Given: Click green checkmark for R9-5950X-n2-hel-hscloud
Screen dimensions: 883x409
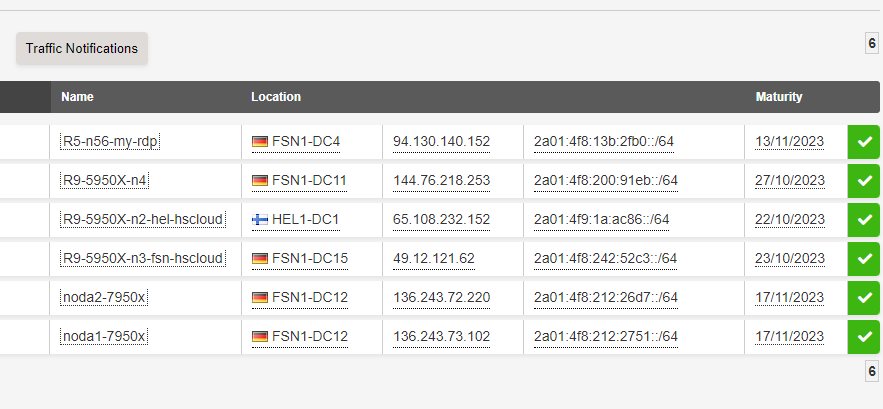Looking at the screenshot, I should pyautogui.click(x=864, y=220).
